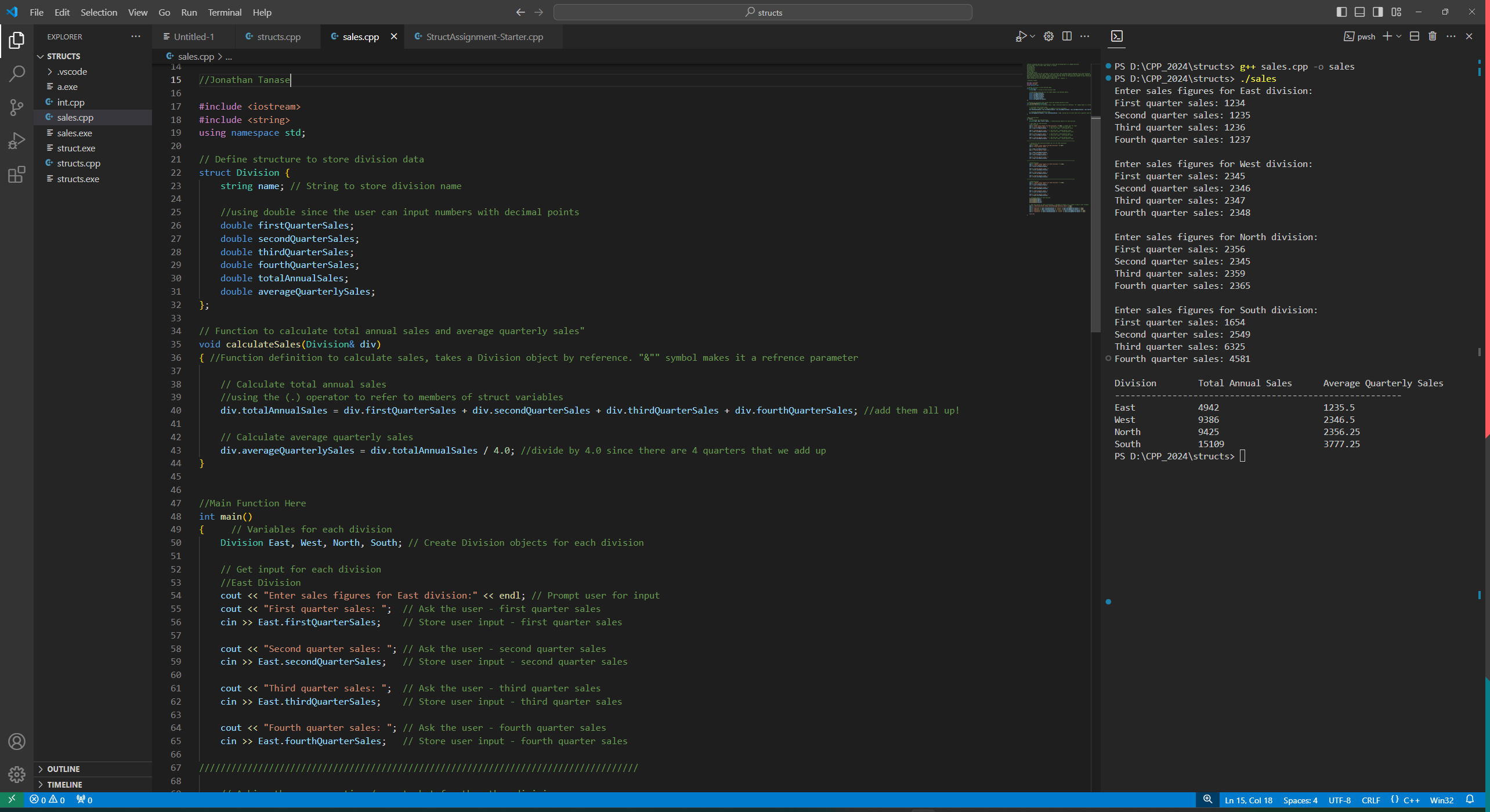Expand the .vscode folder

[x=49, y=71]
